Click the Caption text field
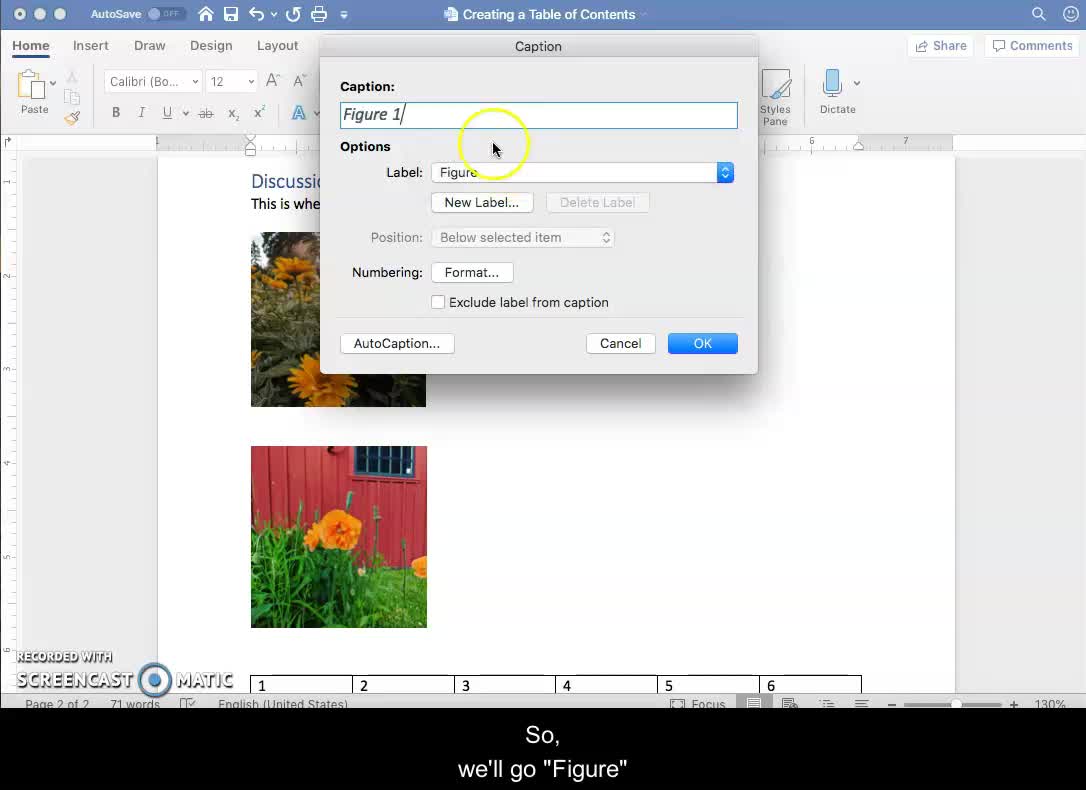Viewport: 1086px width, 790px height. tap(538, 115)
